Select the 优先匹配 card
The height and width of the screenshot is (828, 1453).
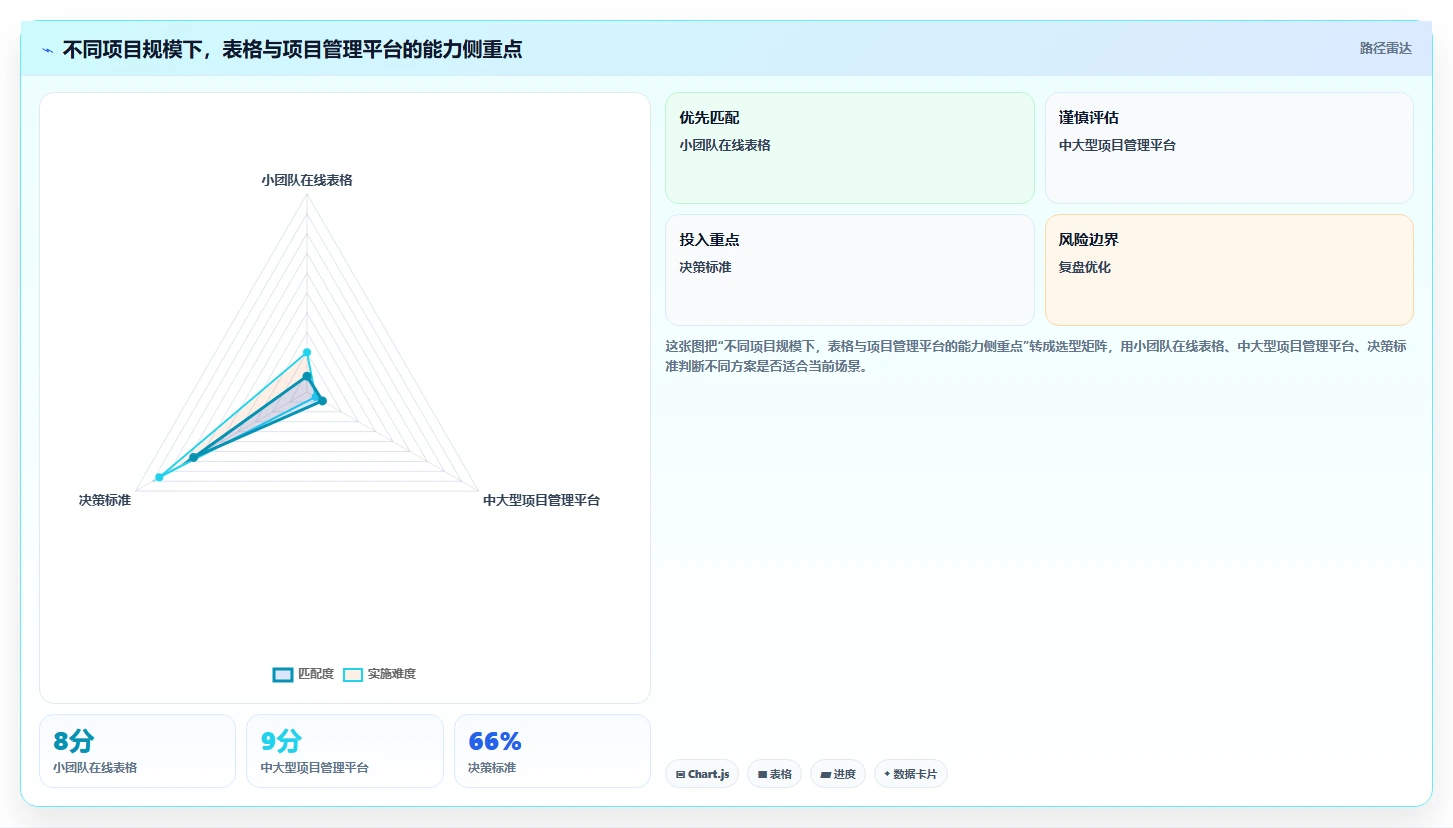tap(849, 148)
